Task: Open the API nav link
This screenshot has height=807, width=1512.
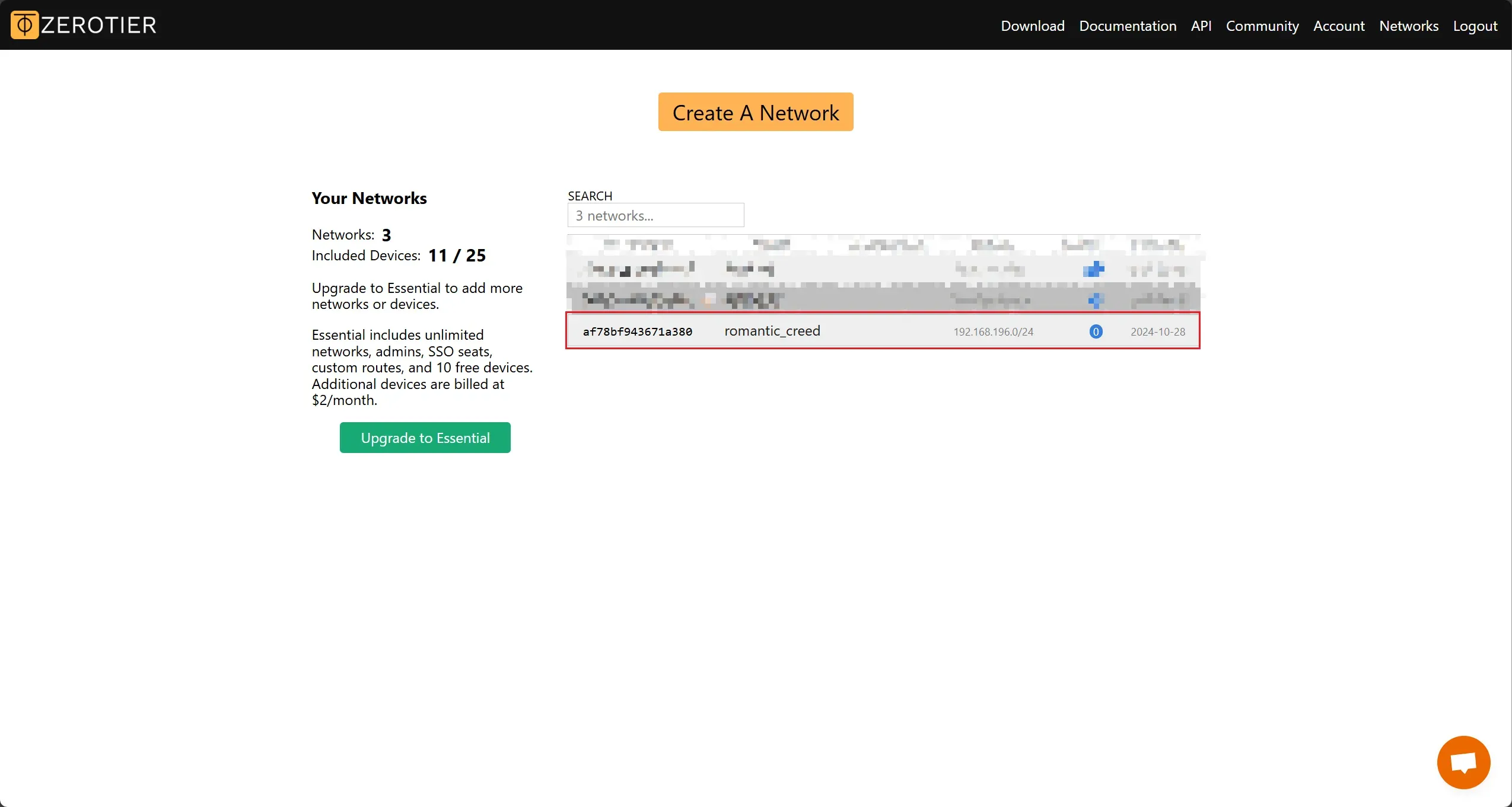Action: coord(1201,26)
